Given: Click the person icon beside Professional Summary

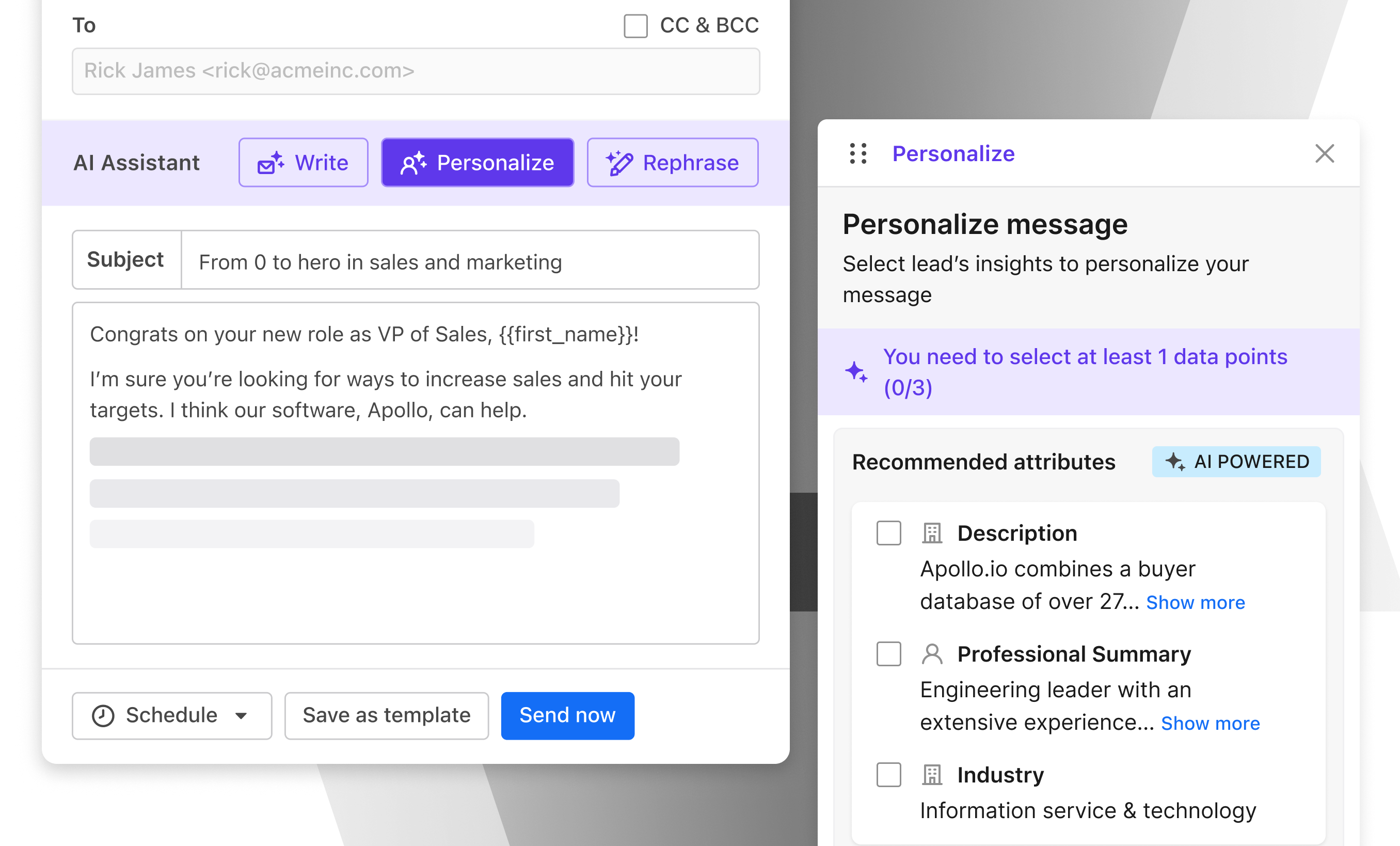Looking at the screenshot, I should 932,654.
